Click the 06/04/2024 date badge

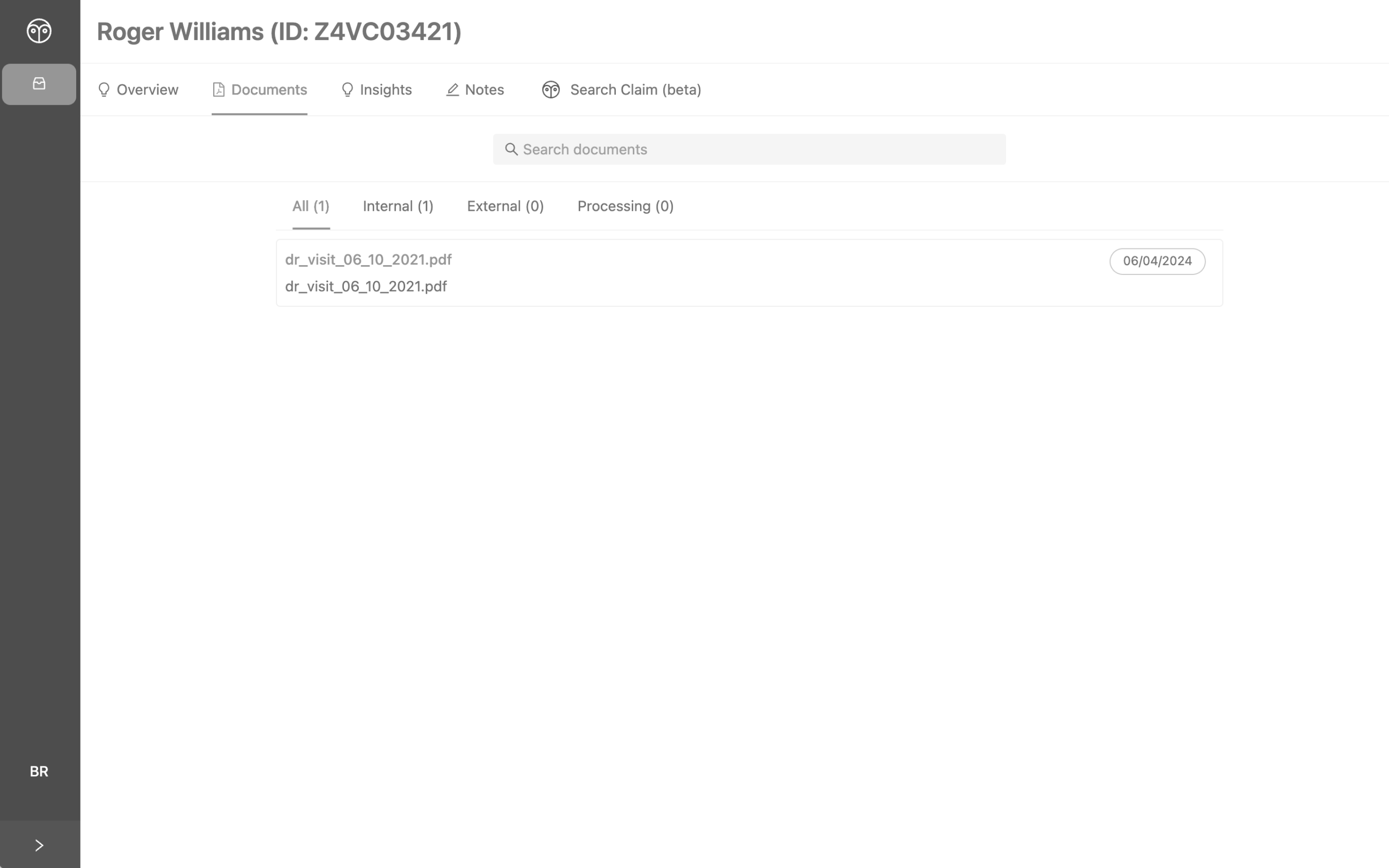[x=1157, y=261]
